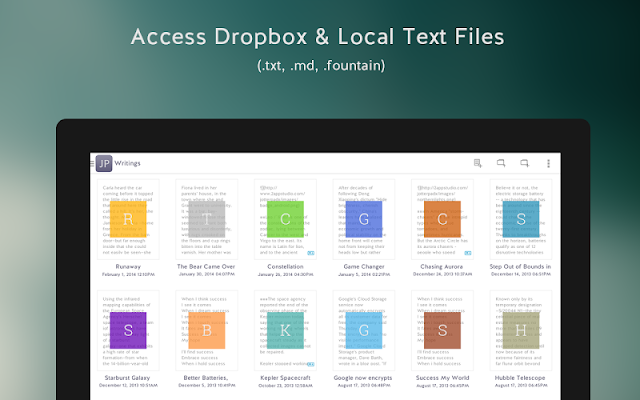The image size is (640, 400).
Task: Click the olive H tile on Hubble Telescope
Action: pyautogui.click(x=521, y=330)
